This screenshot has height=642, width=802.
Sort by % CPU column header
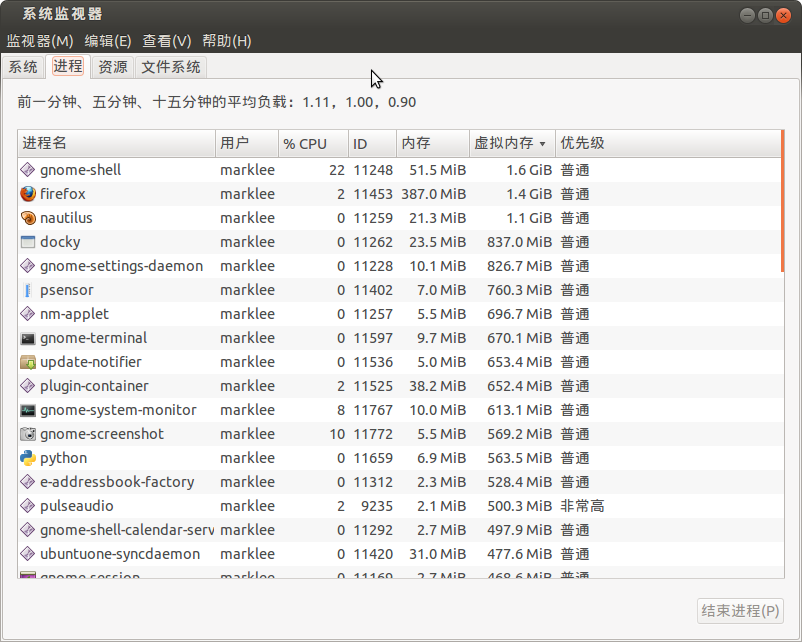[314, 143]
